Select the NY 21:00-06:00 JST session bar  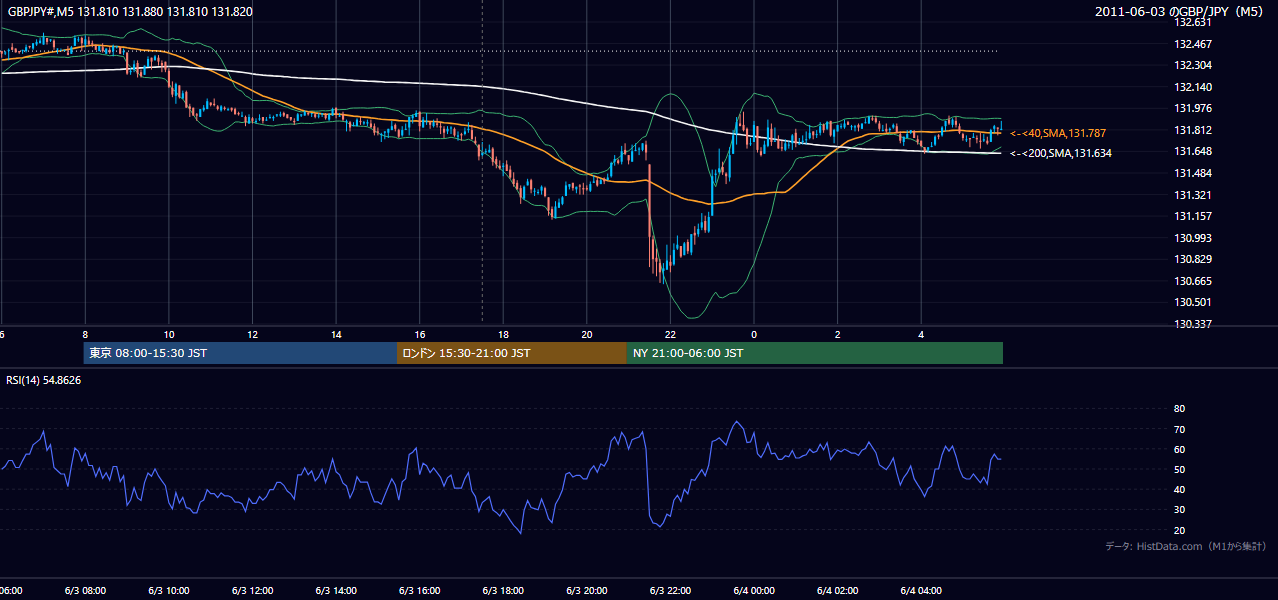(x=815, y=353)
